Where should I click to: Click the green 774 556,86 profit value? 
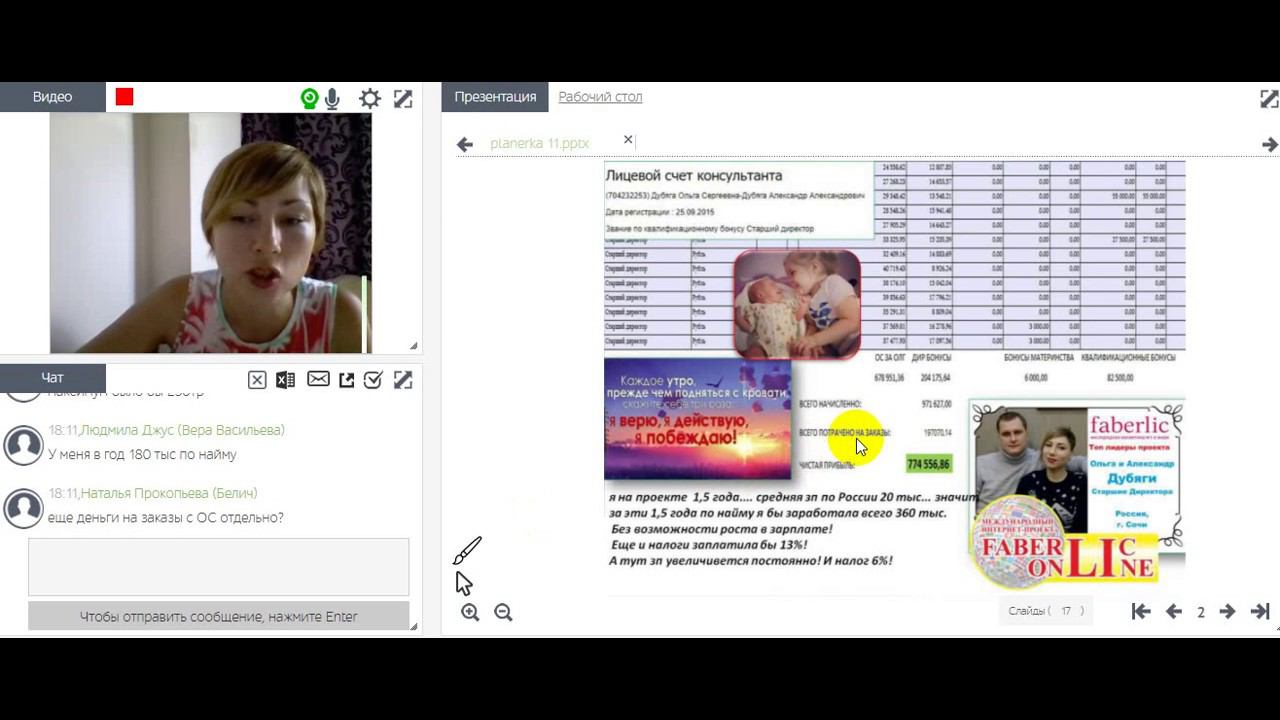click(x=929, y=464)
